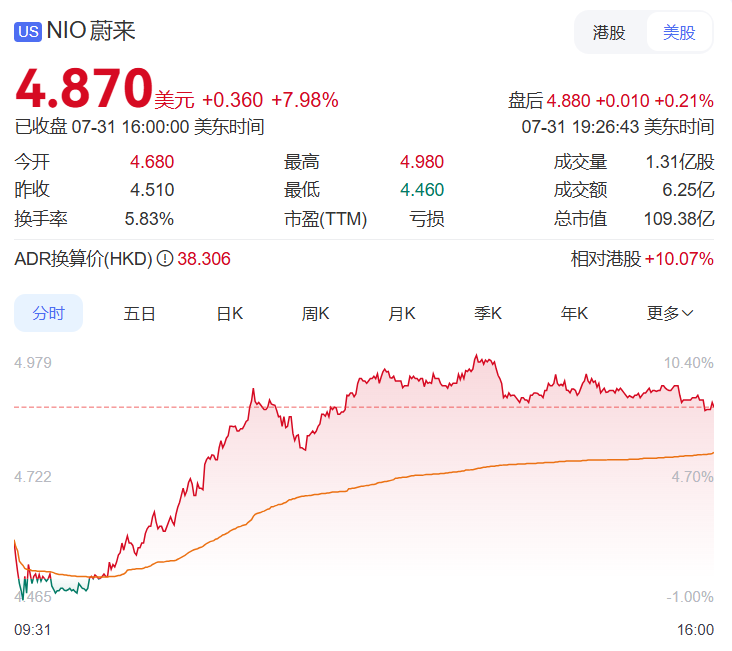Click the price change +0.360 value

click(232, 100)
